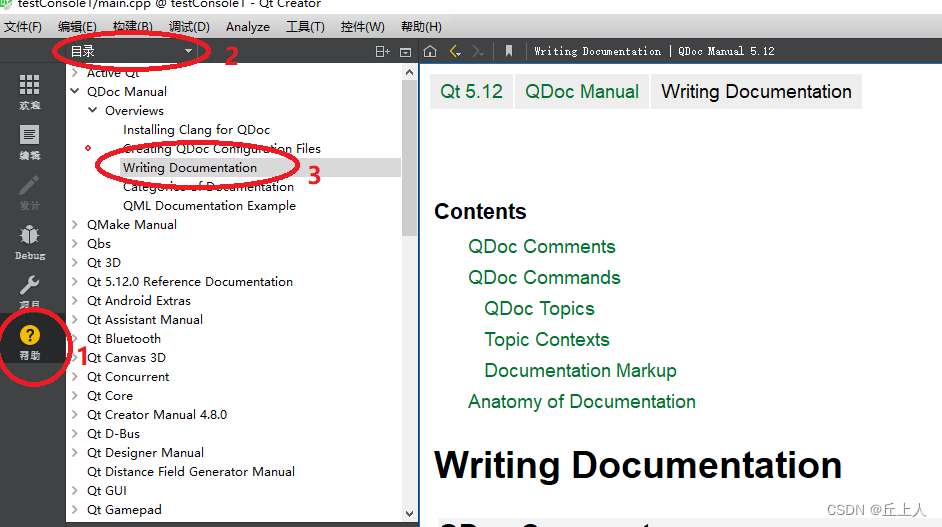Select QML Documentation Example tree item
942x527 pixels.
(209, 206)
